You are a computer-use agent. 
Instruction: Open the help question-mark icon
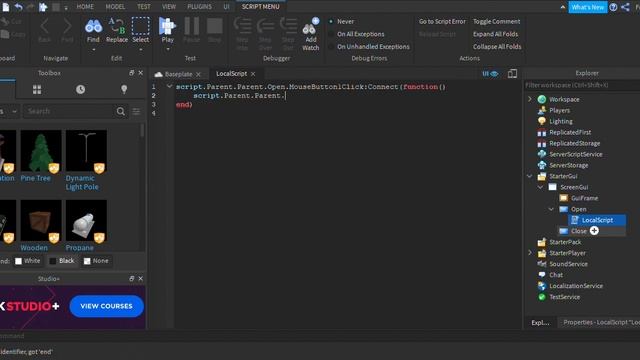pyautogui.click(x=613, y=7)
